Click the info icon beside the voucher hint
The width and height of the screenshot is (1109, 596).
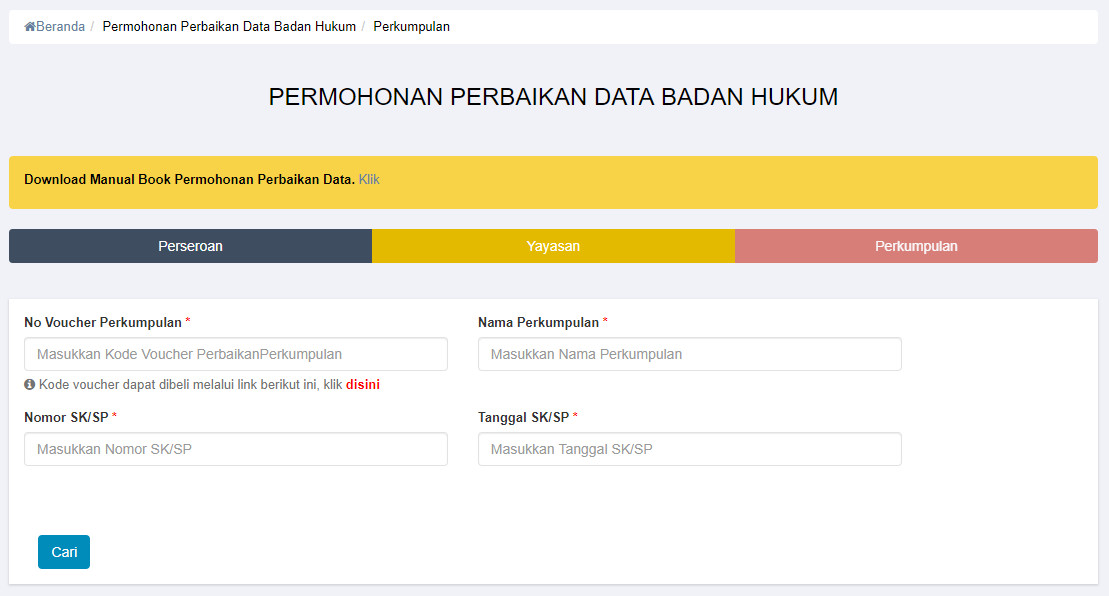(x=30, y=385)
